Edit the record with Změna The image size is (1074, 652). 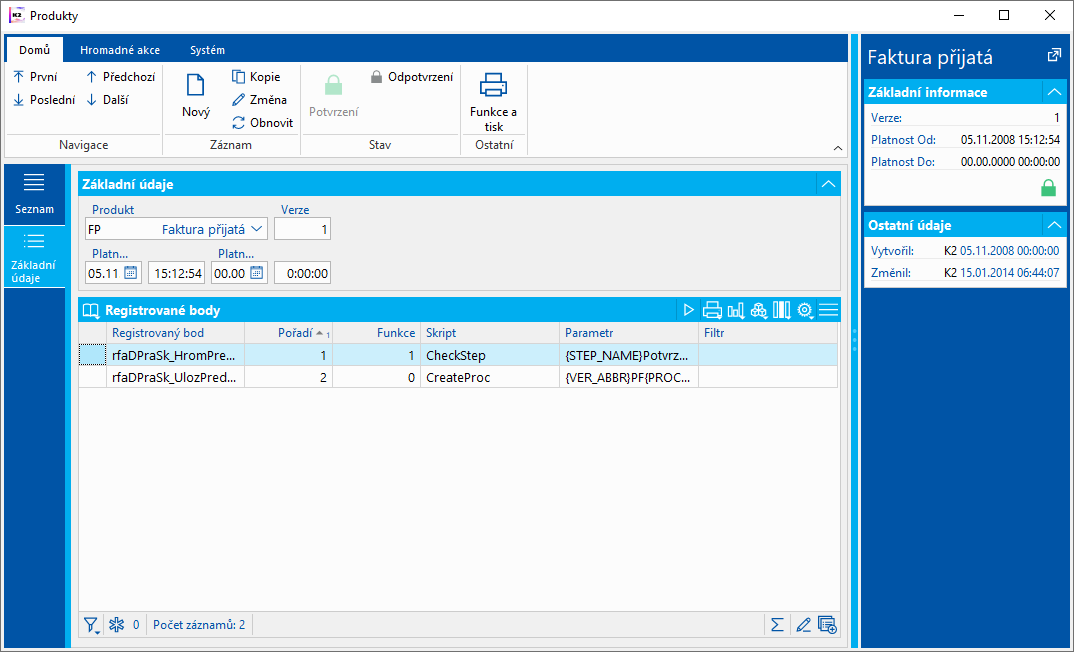[260, 100]
